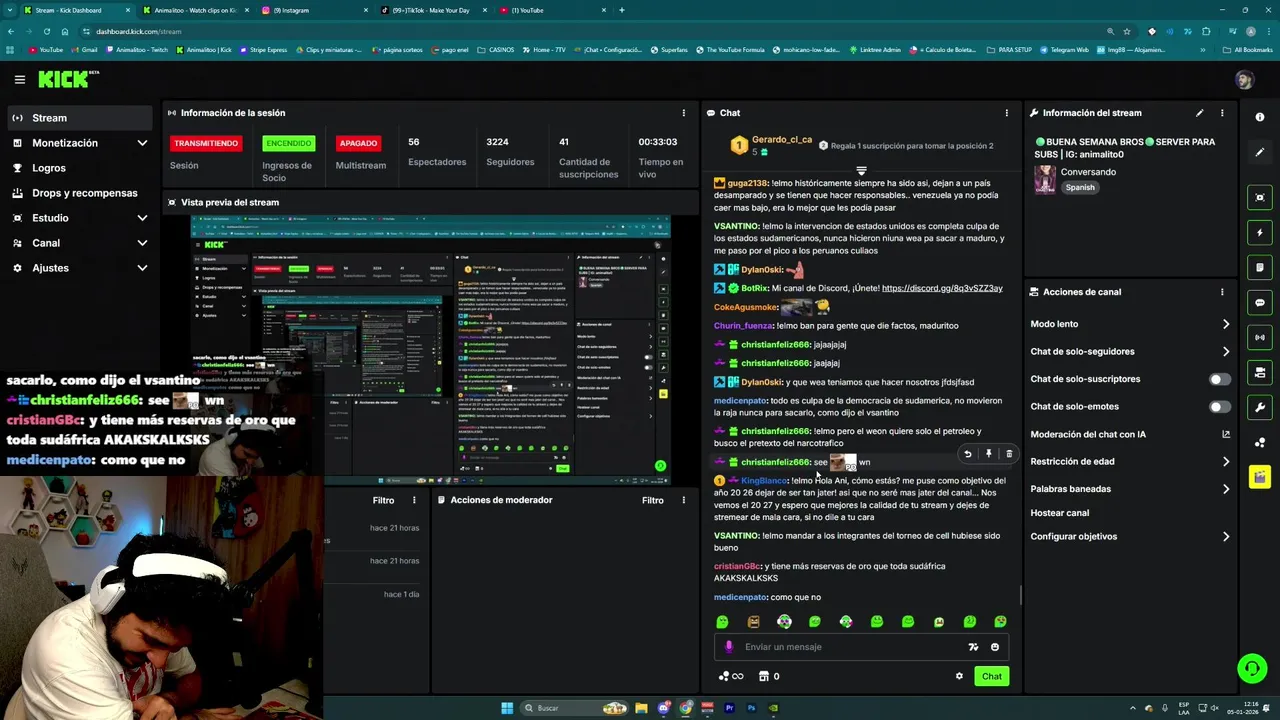Click the broadcast signal icon in right toolbar
The width and height of the screenshot is (1280, 720).
(1260, 338)
